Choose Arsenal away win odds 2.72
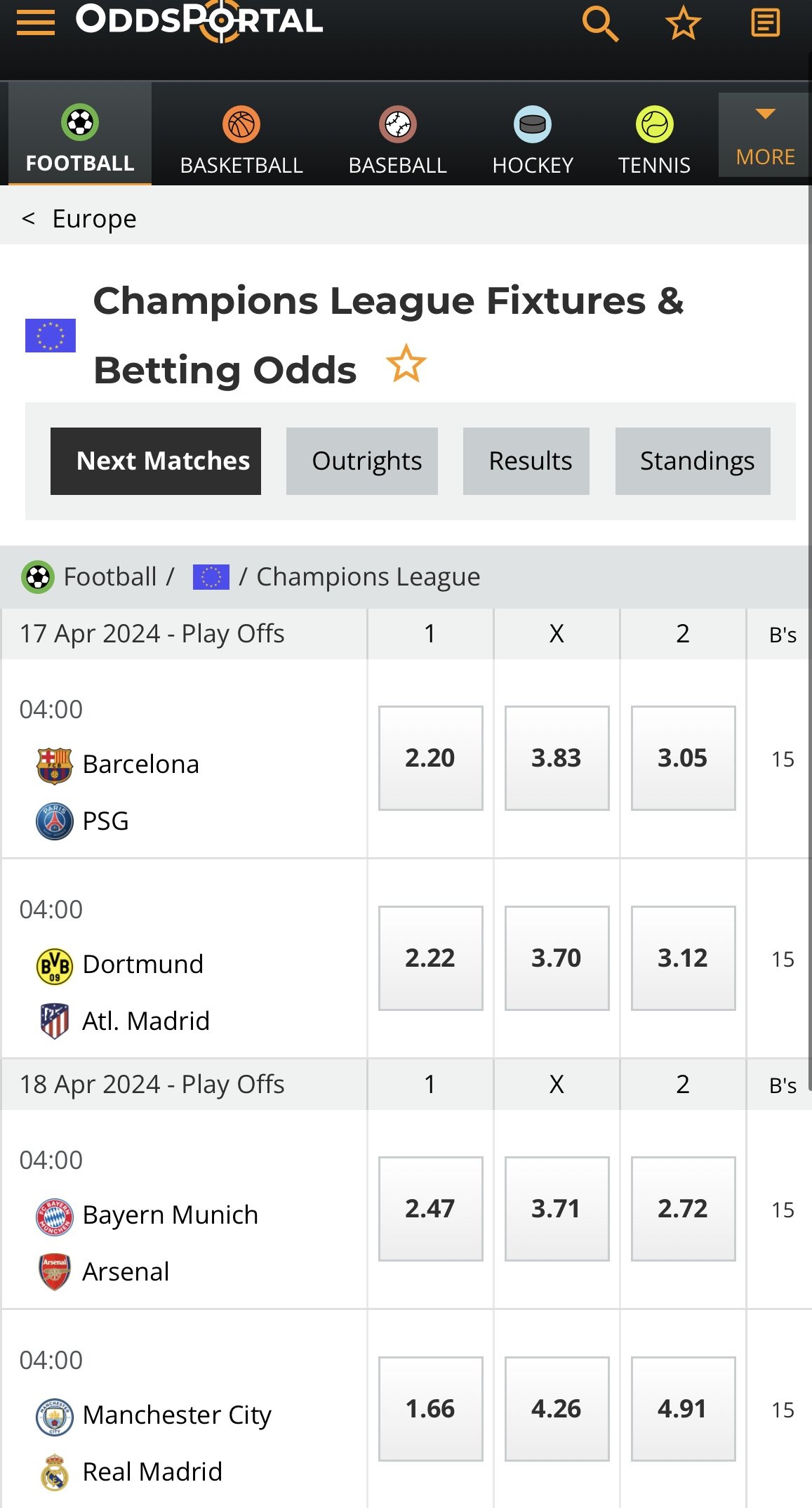The image size is (812, 1508). [x=683, y=1209]
